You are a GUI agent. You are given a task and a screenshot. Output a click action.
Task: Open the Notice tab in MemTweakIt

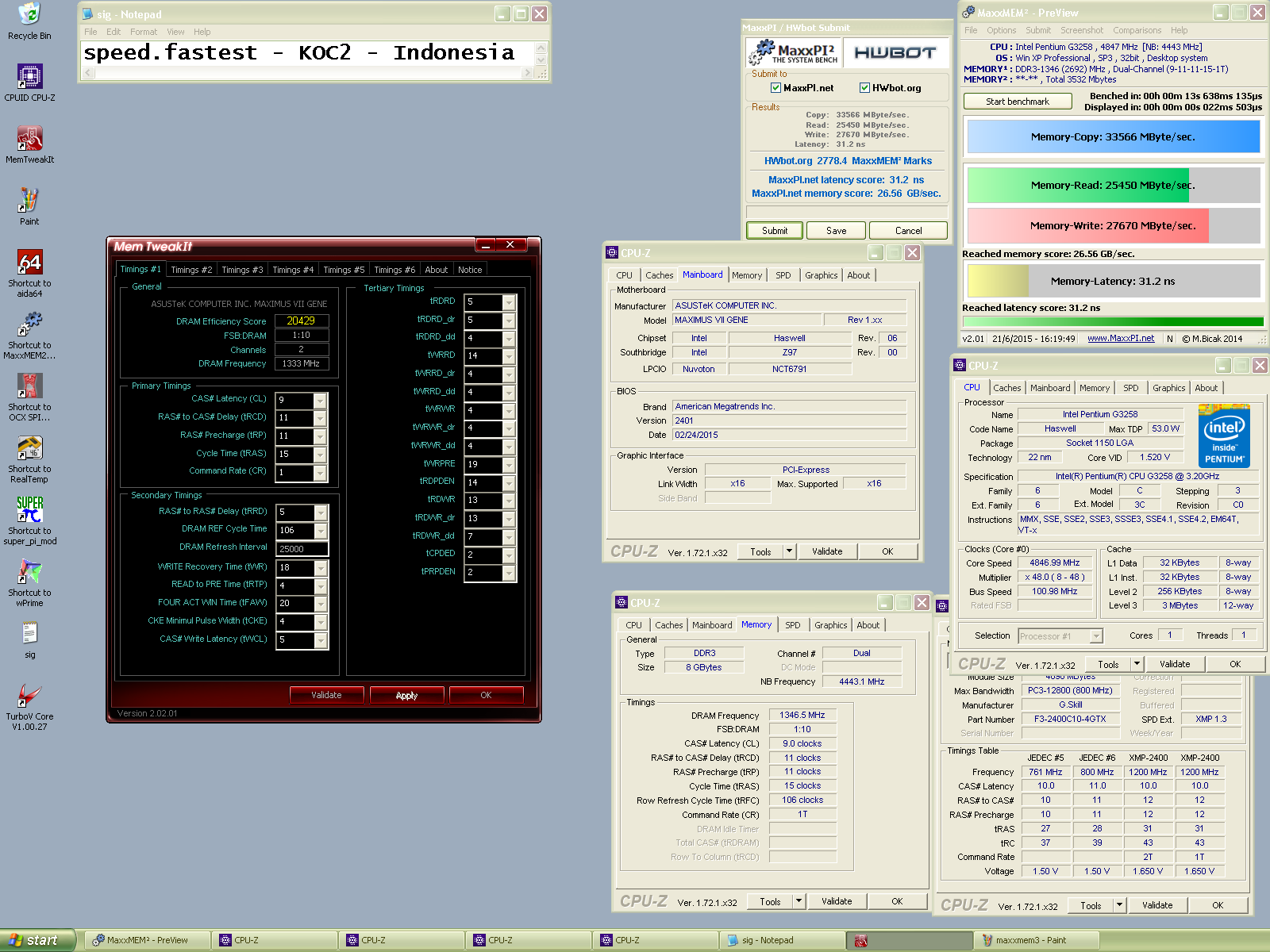(x=470, y=270)
